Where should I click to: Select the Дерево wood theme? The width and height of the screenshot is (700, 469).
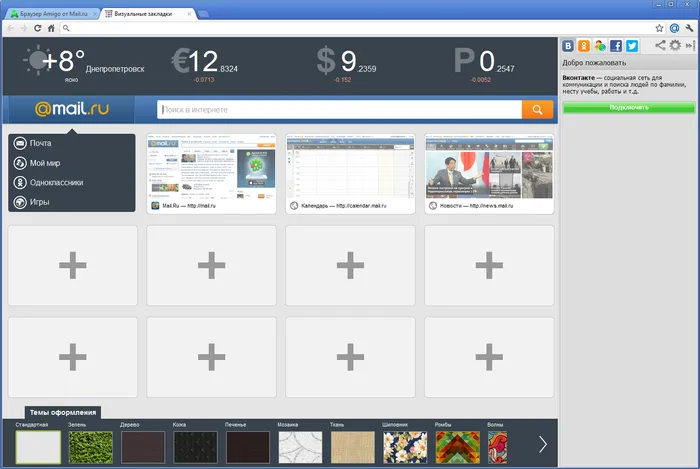[x=143, y=447]
